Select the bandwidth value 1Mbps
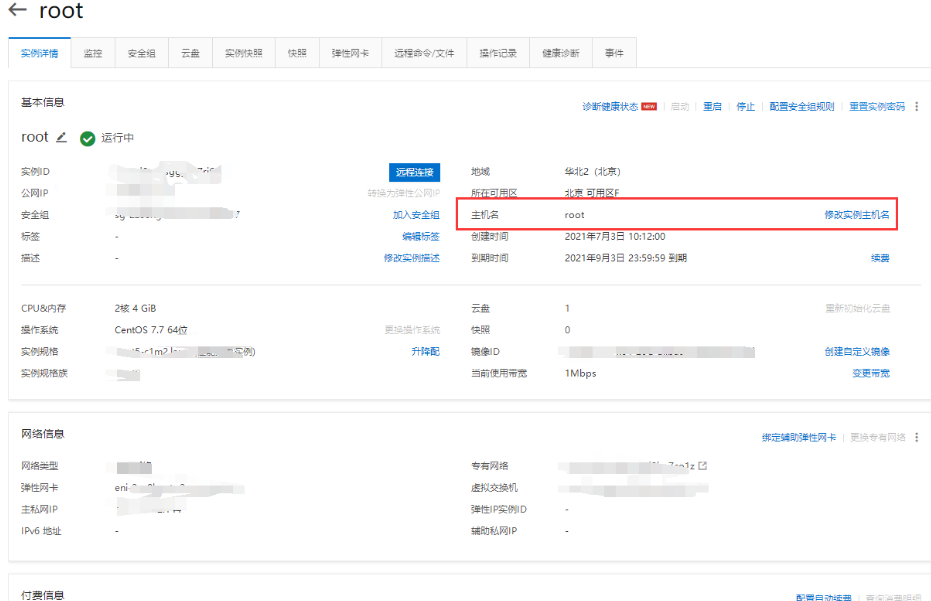This screenshot has height=601, width=931. [x=580, y=373]
